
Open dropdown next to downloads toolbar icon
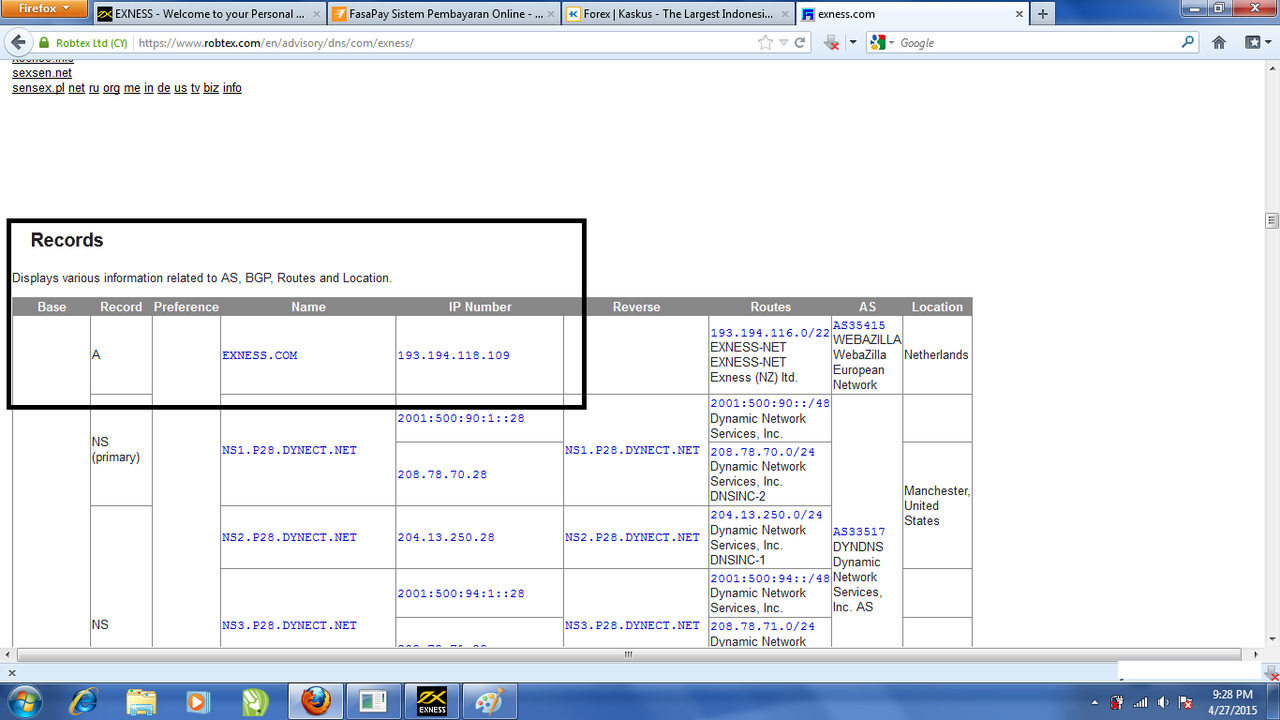click(x=852, y=43)
